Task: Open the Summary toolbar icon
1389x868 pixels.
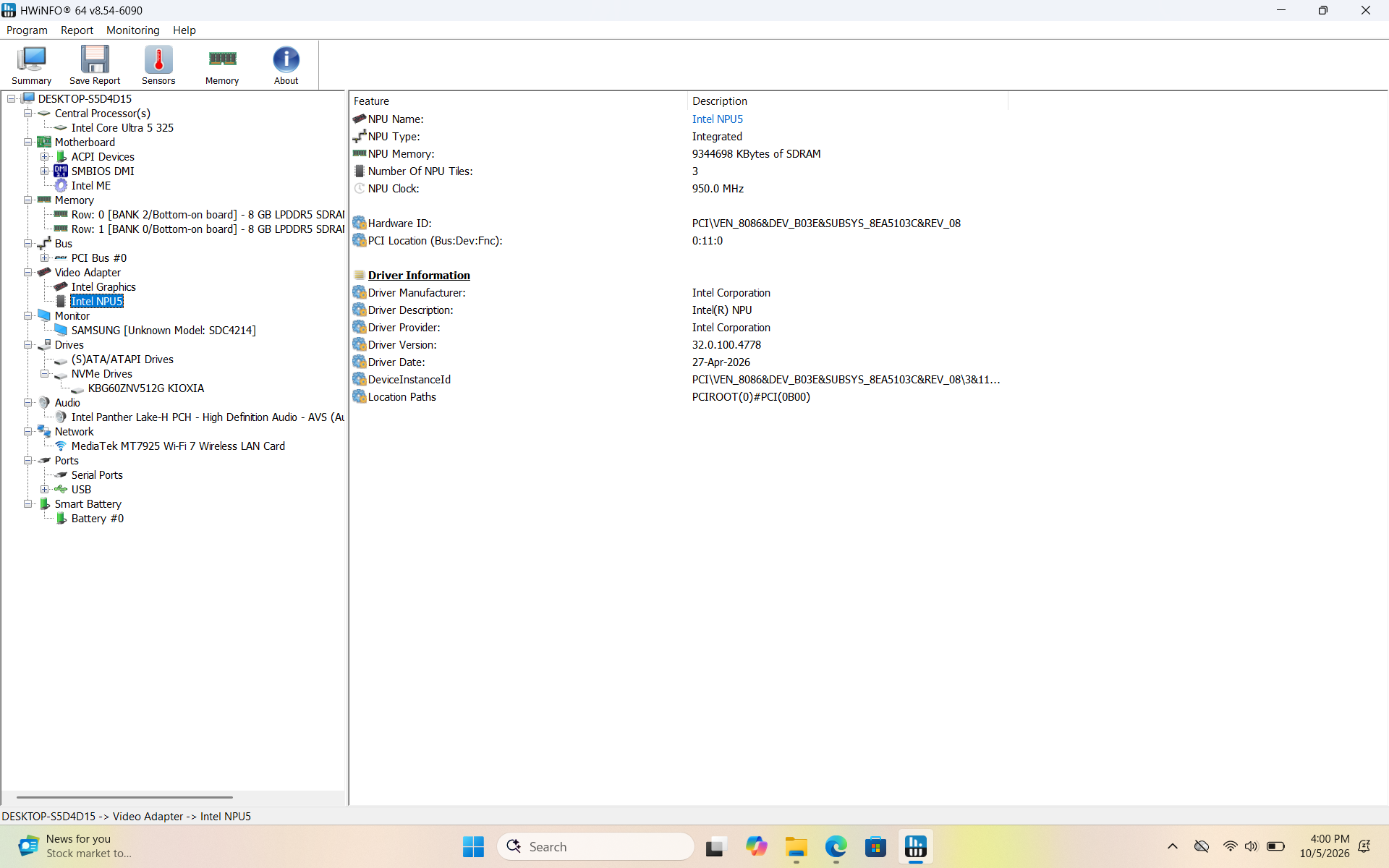Action: click(31, 65)
